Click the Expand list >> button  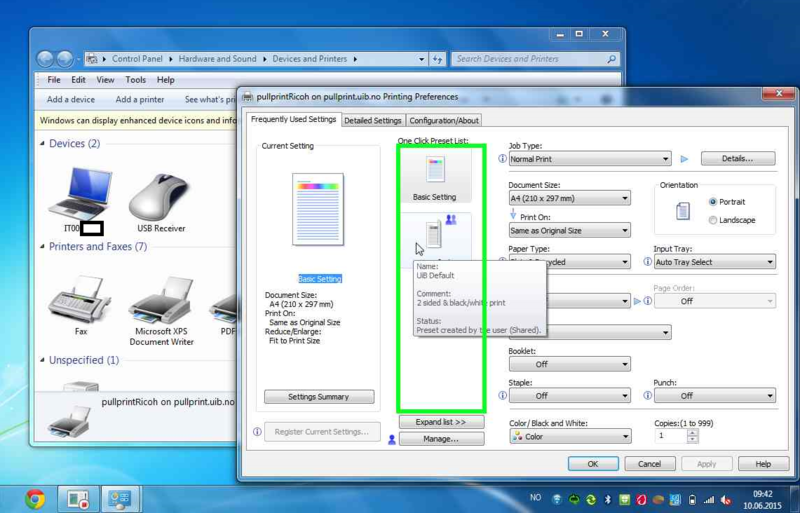[441, 422]
